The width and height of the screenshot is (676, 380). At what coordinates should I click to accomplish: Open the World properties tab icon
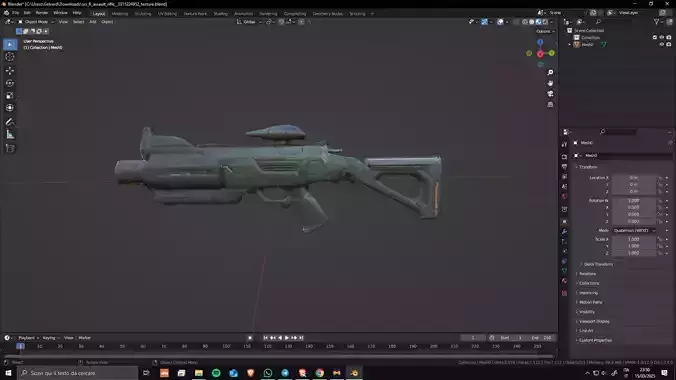pos(564,197)
